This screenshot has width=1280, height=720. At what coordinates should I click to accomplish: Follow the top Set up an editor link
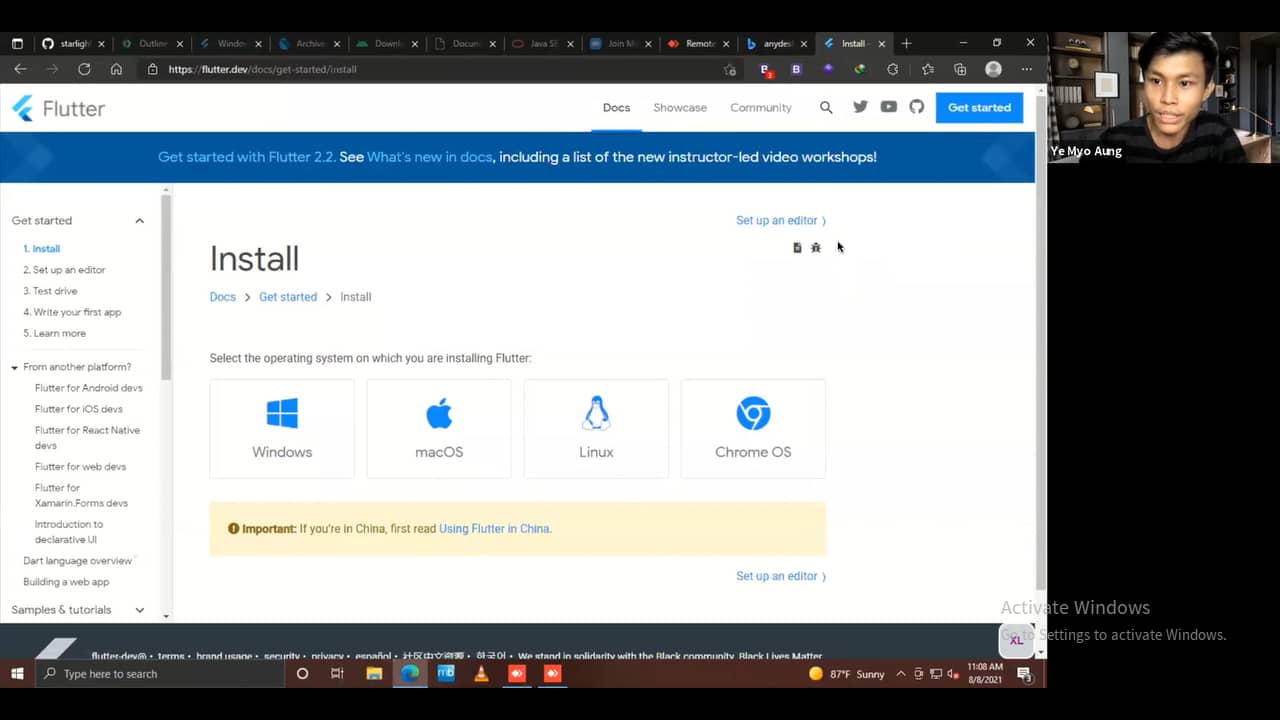[781, 220]
